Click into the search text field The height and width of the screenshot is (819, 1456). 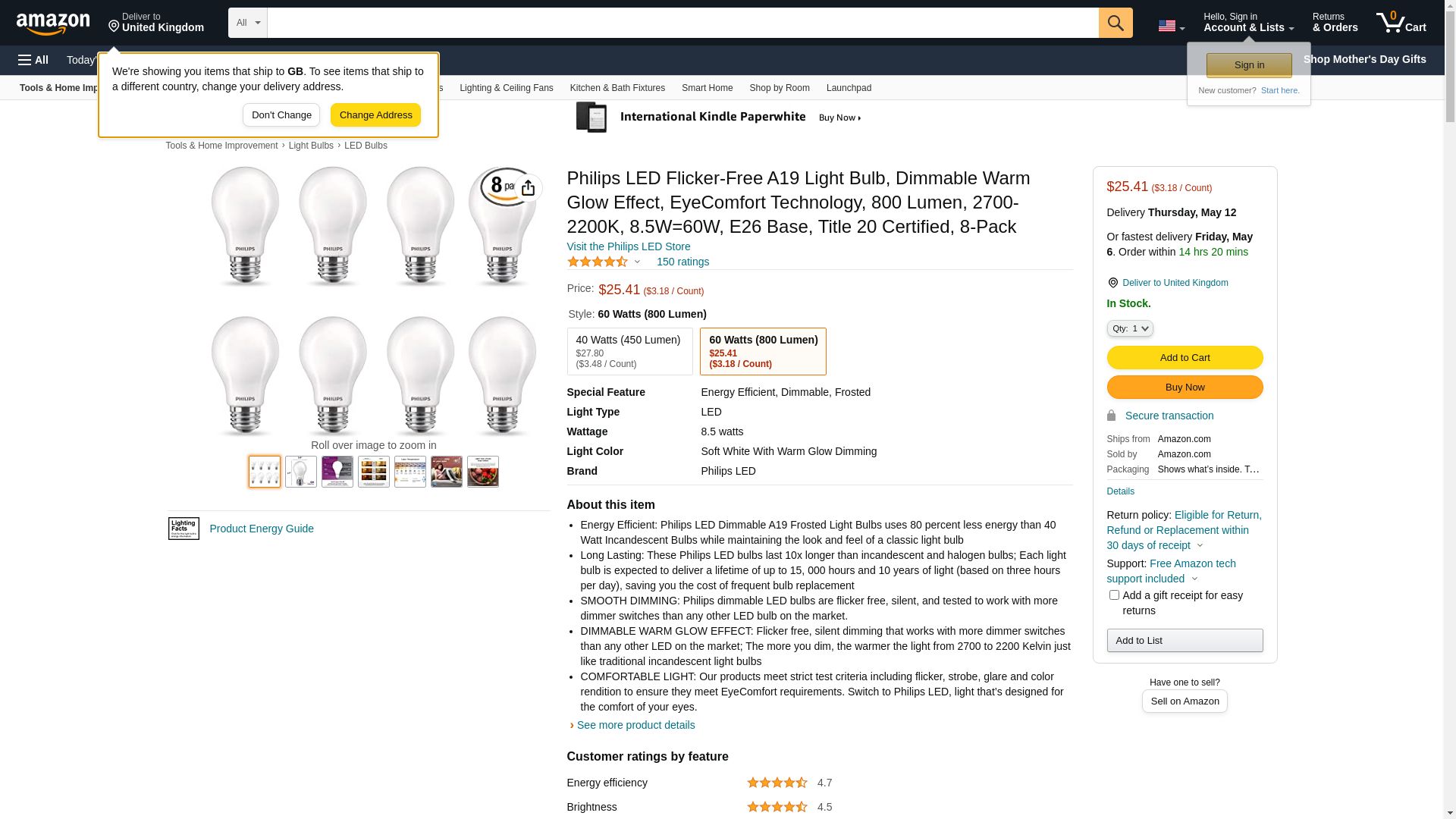coord(682,23)
